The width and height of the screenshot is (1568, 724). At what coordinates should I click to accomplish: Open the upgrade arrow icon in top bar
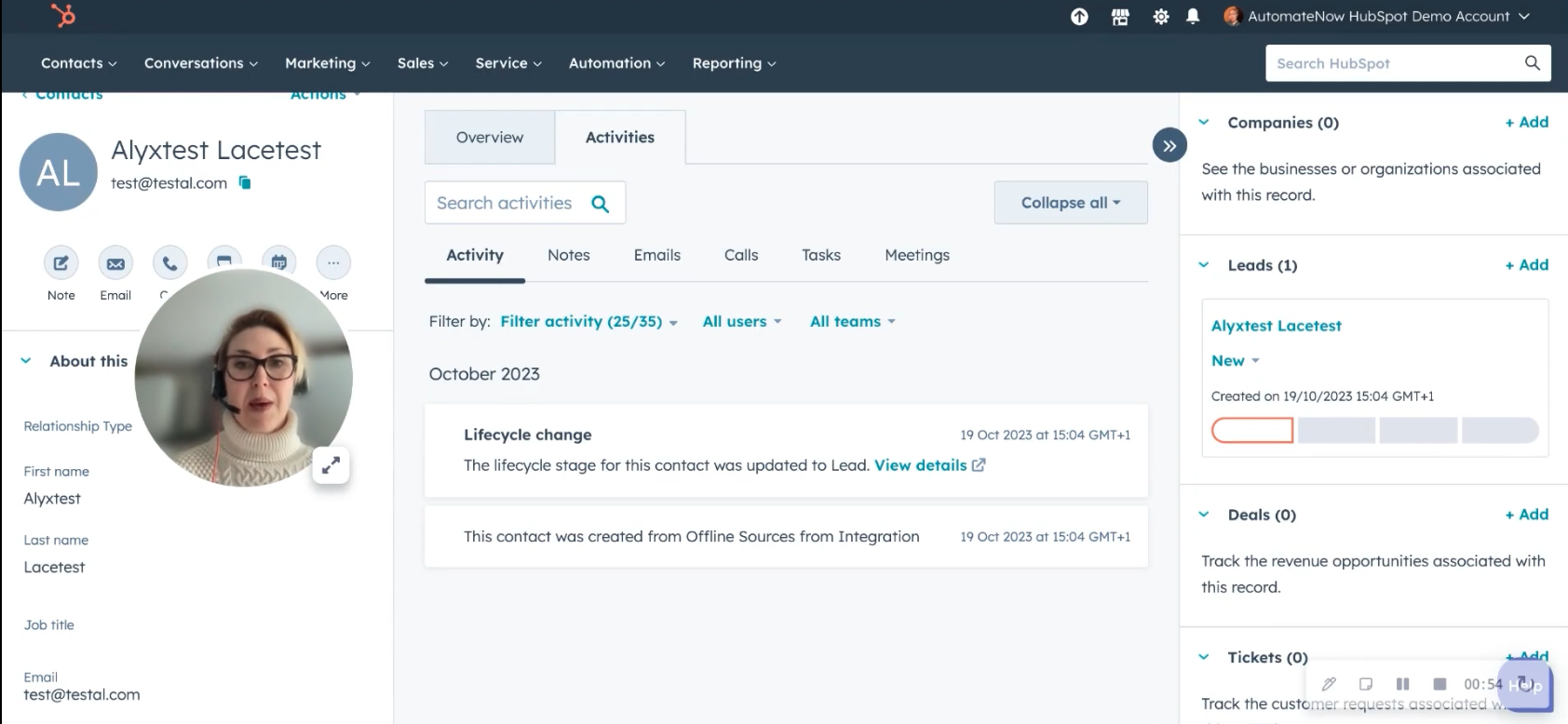point(1079,17)
